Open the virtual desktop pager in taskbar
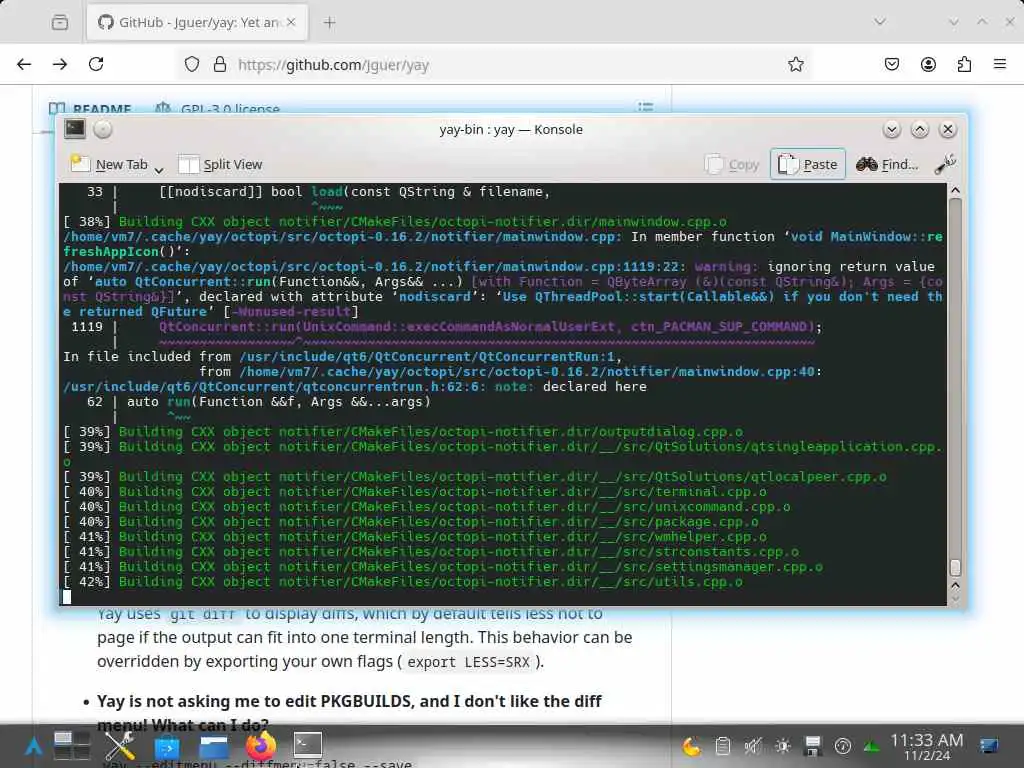Viewport: 1024px width, 768px height. (x=72, y=746)
